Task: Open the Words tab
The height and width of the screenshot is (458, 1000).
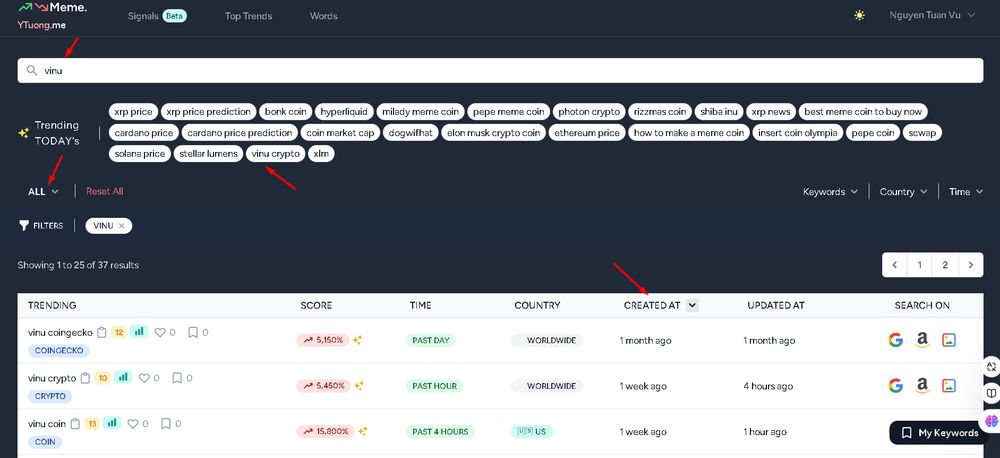Action: tap(323, 16)
